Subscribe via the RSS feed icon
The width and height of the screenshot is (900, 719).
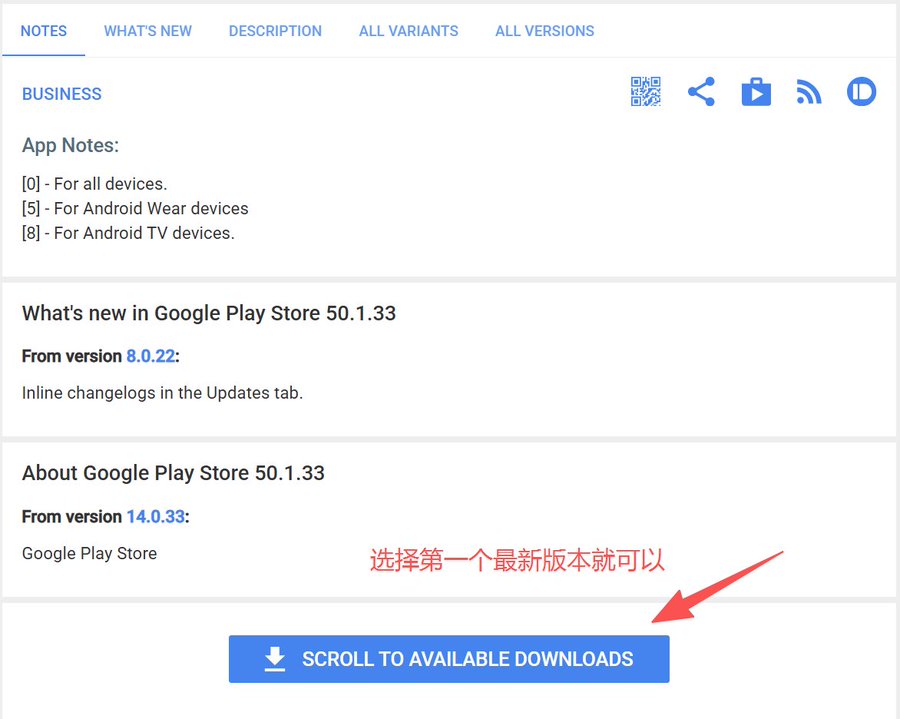[808, 93]
